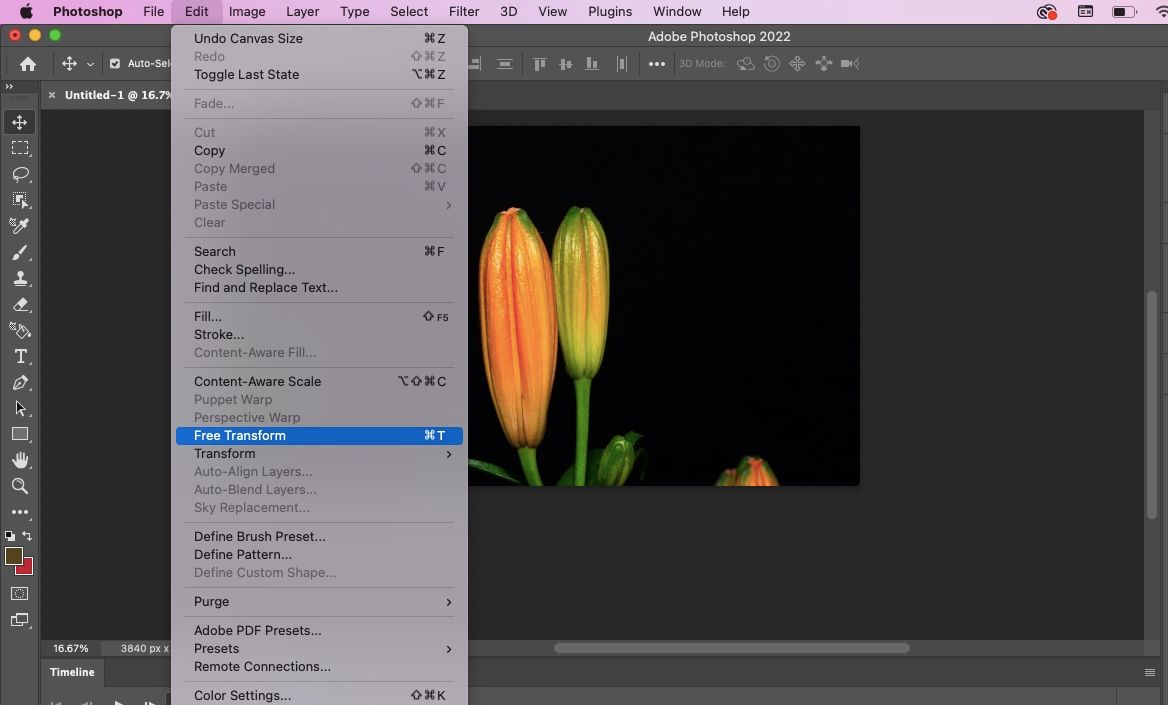Open the Filter menu
Viewport: 1168px width, 705px height.
point(463,12)
